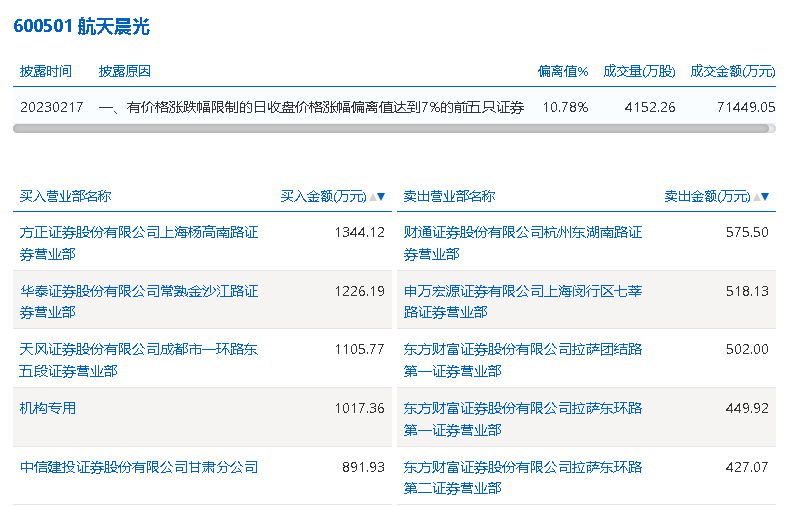The image size is (789, 506).
Task: Open 天风证券成都市一环路东五段营业部 link
Action: pyautogui.click(x=139, y=360)
